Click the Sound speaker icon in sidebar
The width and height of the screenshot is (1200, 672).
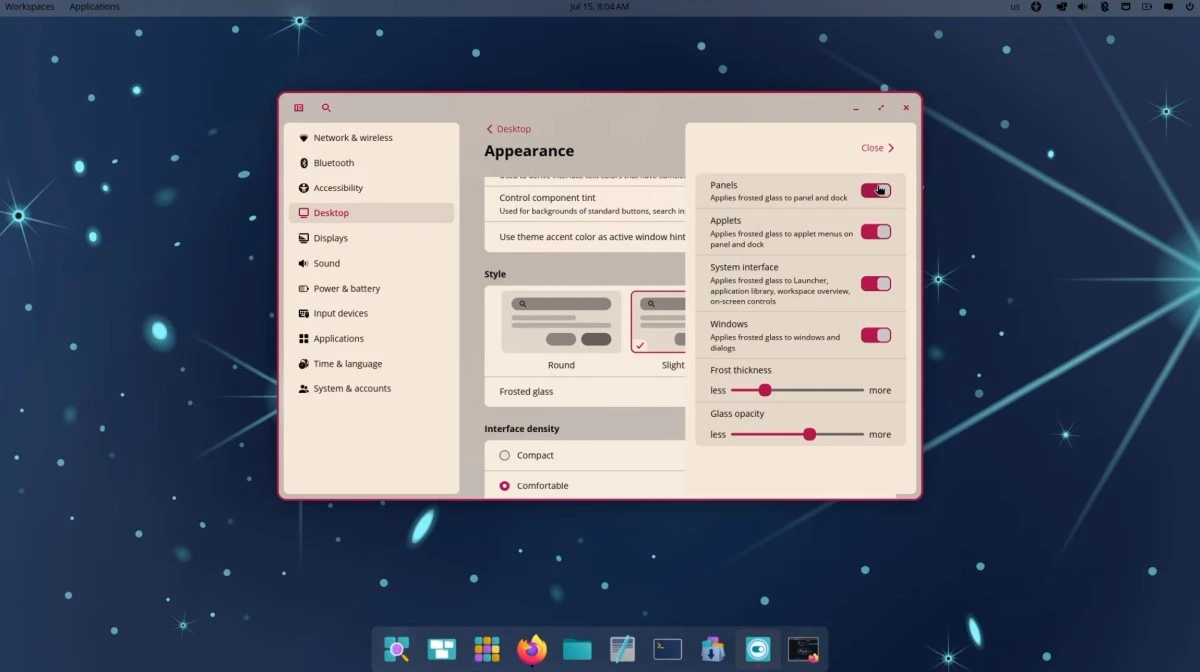click(304, 263)
